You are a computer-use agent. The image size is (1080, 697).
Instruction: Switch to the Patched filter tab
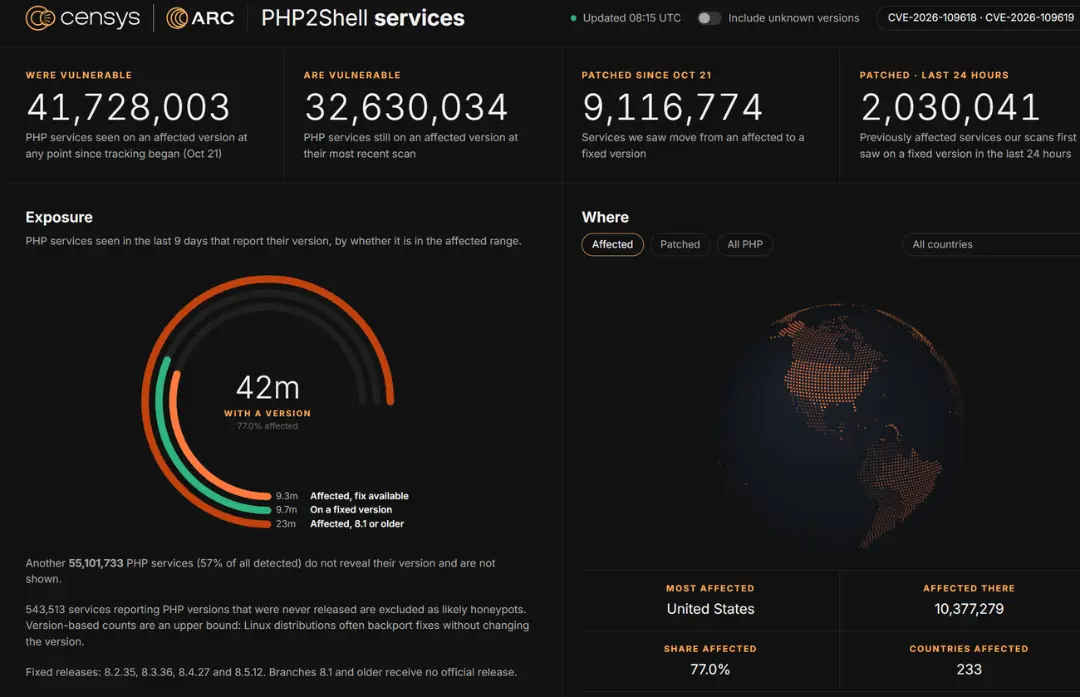[x=680, y=245]
